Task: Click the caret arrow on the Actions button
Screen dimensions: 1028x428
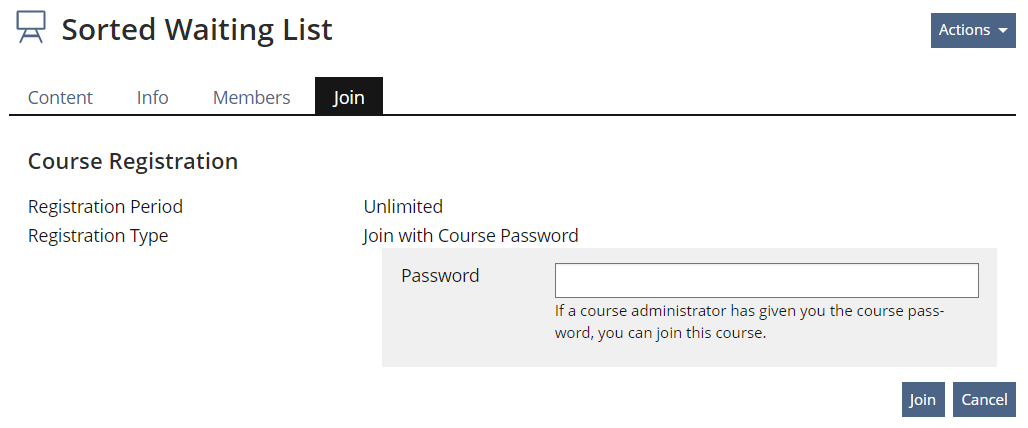Action: 1003,31
